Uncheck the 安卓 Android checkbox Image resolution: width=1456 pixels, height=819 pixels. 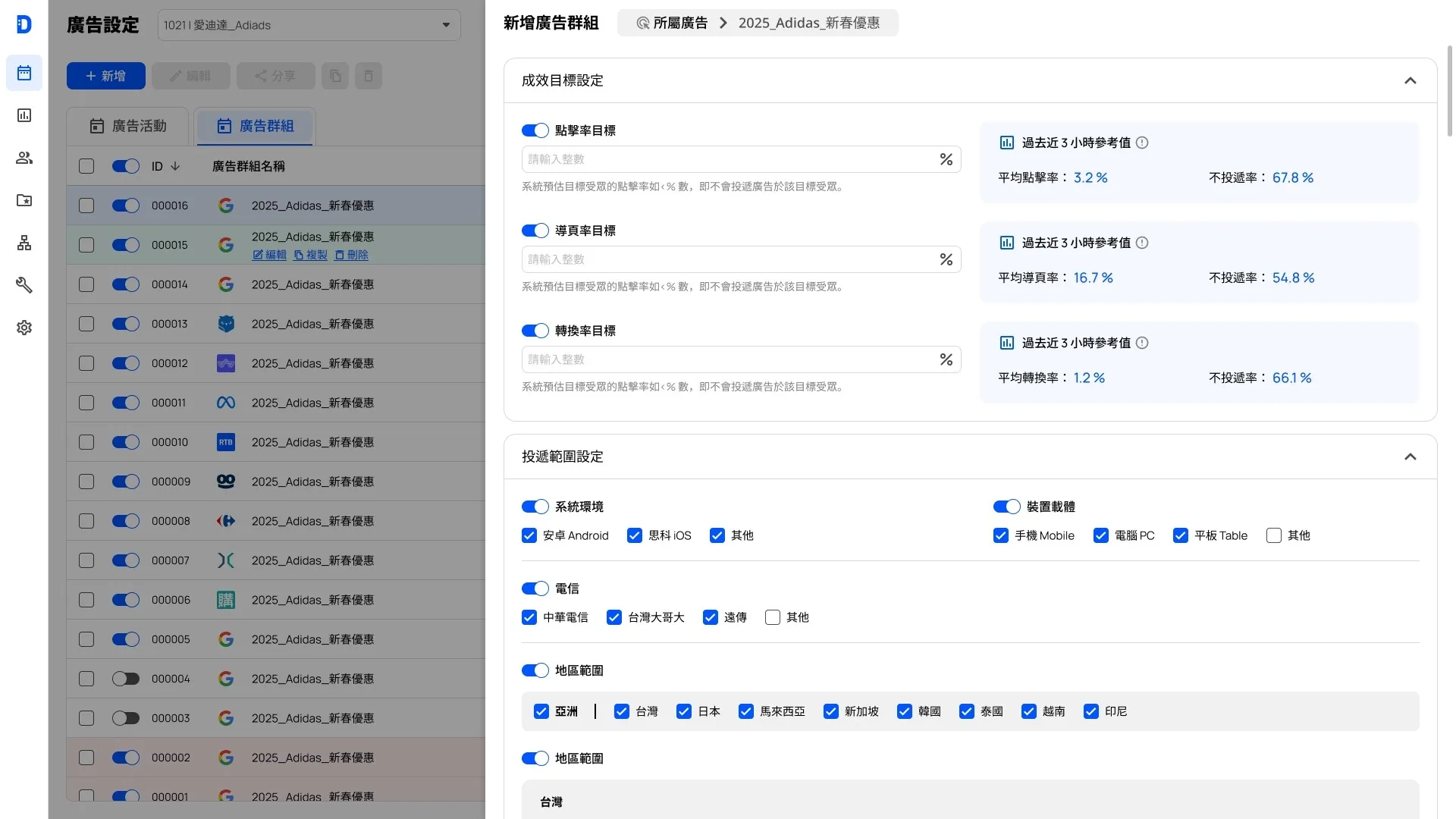point(529,535)
